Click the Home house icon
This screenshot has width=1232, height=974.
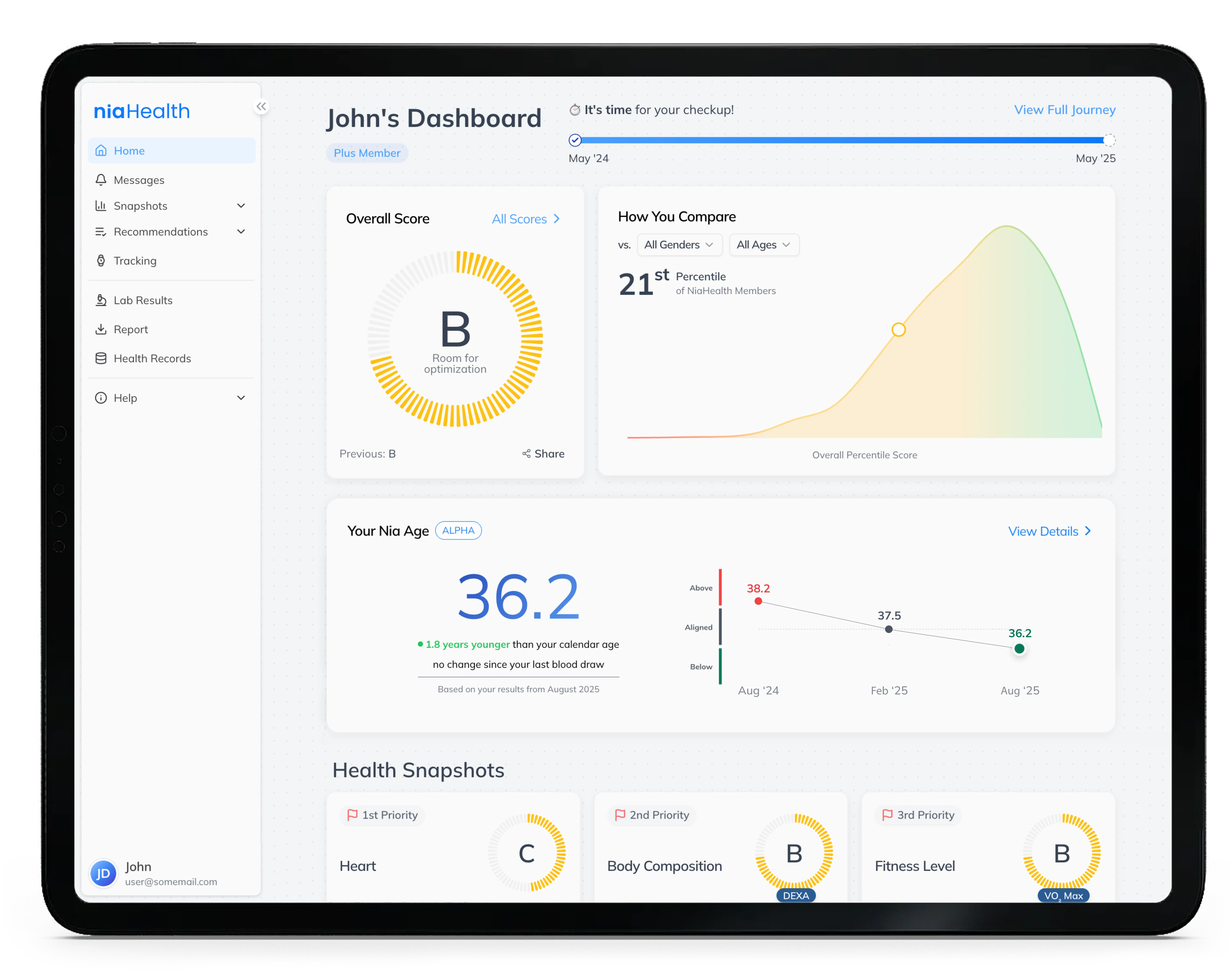(x=101, y=151)
